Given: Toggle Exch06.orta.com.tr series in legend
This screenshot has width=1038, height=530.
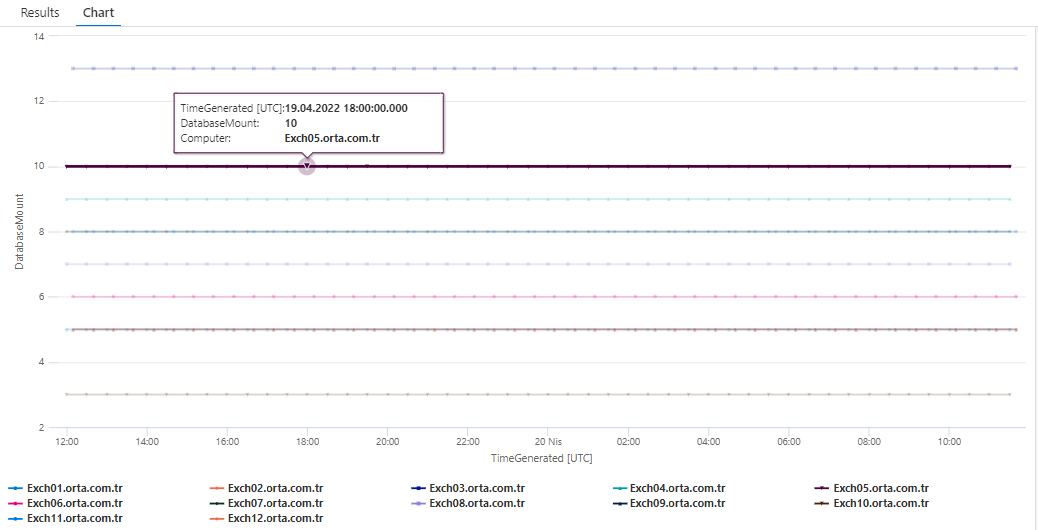Looking at the screenshot, I should [65, 504].
